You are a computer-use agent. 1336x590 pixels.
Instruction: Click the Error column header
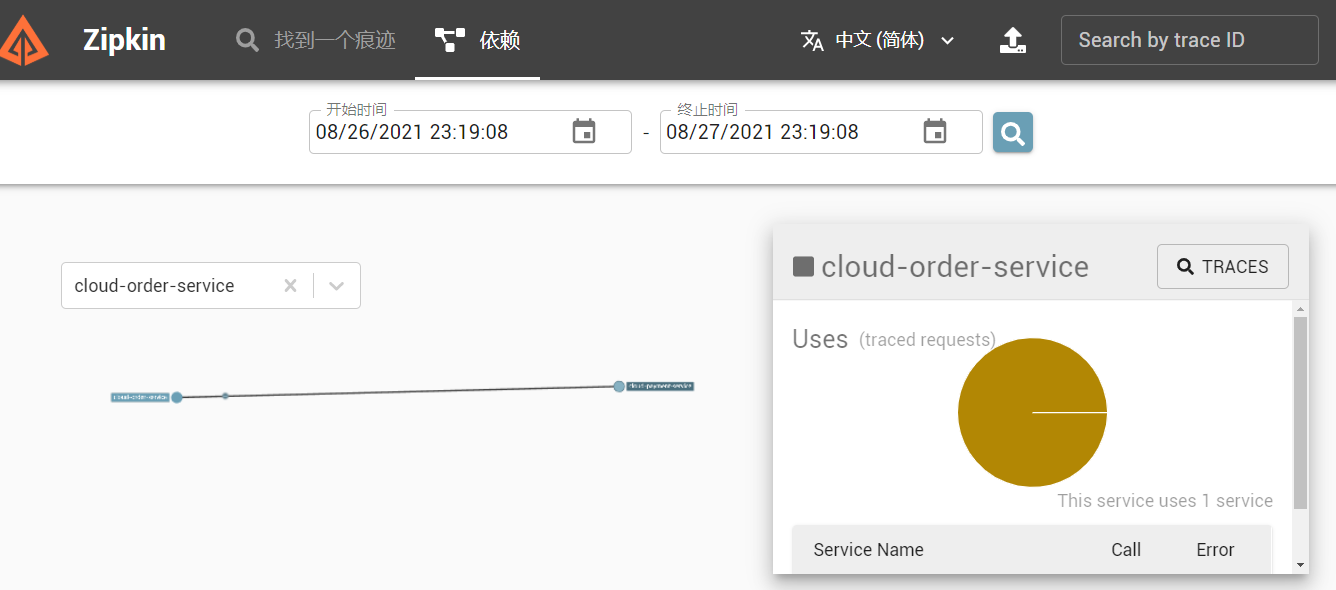pyautogui.click(x=1215, y=550)
